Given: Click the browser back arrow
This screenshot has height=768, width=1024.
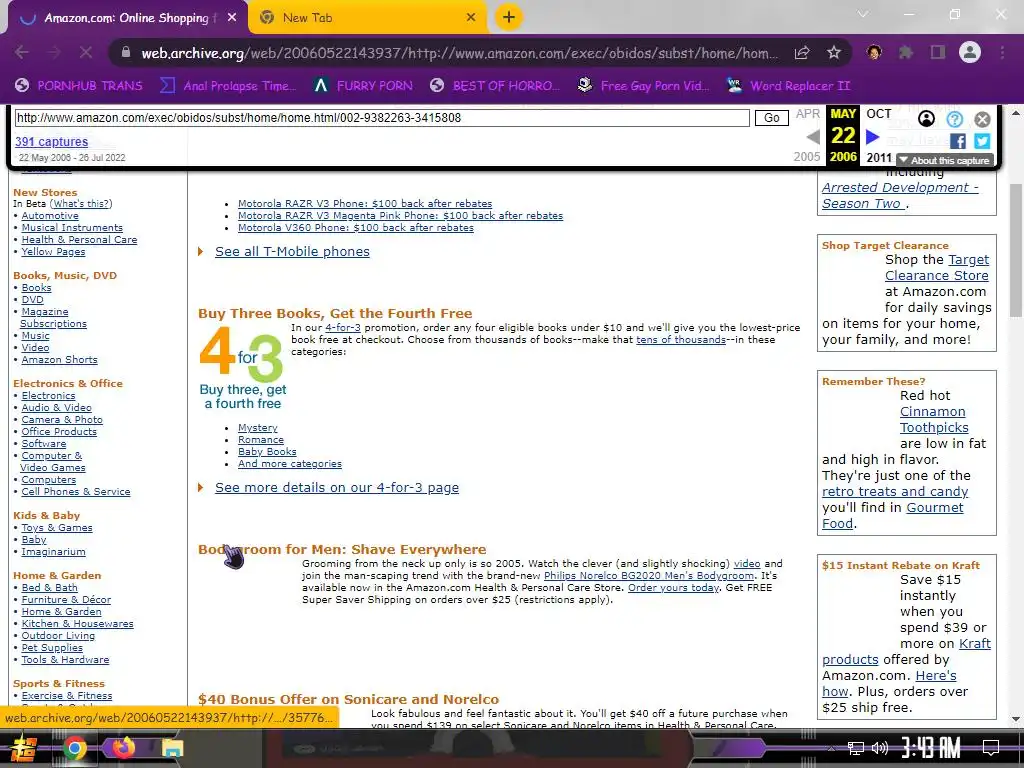Looking at the screenshot, I should [22, 52].
